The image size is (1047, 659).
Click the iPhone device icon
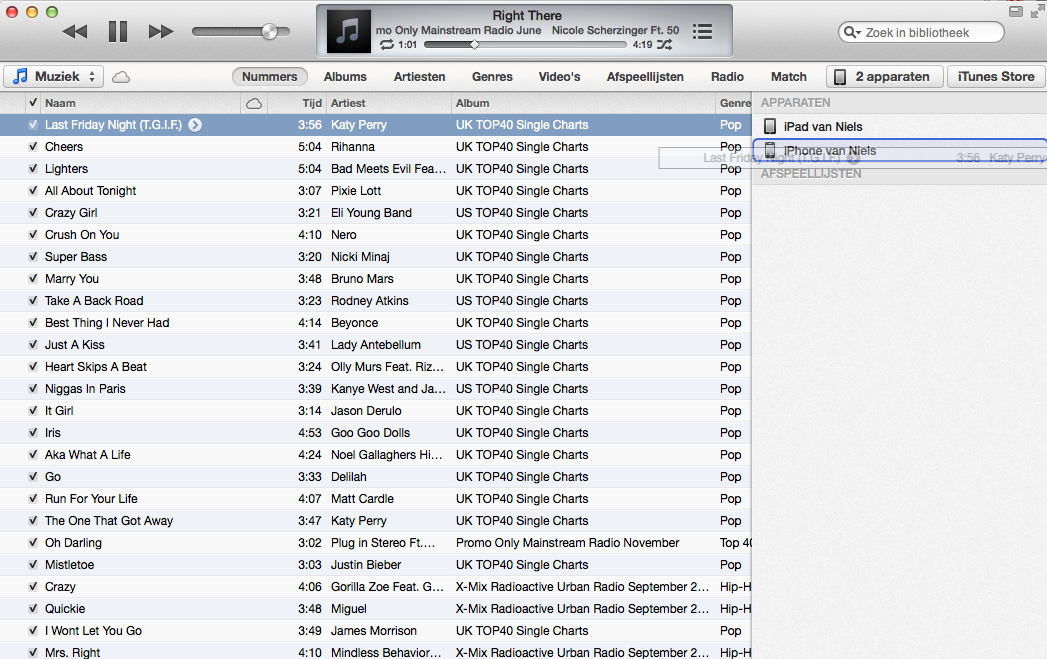(x=770, y=150)
